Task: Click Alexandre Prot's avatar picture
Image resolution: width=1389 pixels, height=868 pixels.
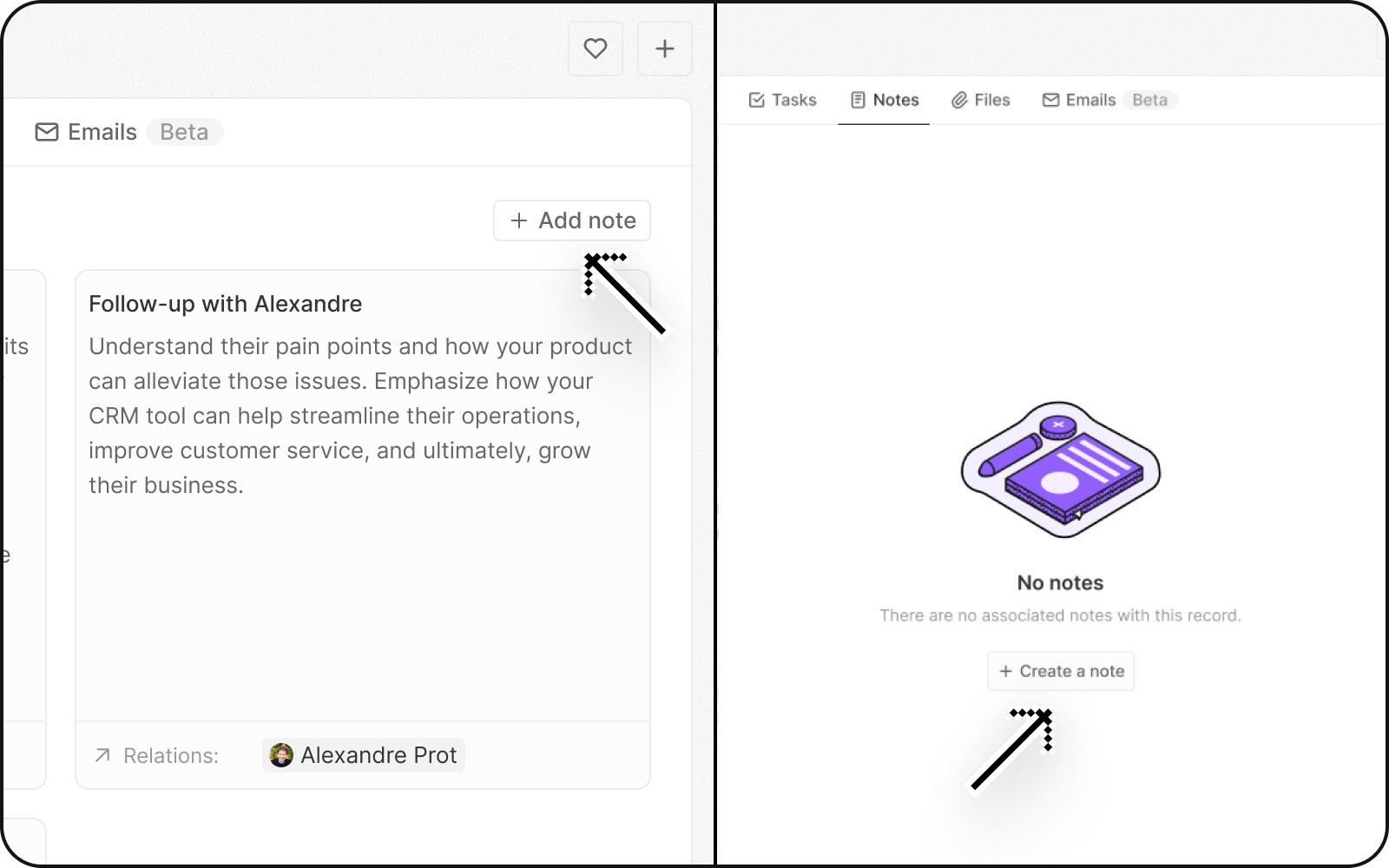Action: coord(281,755)
